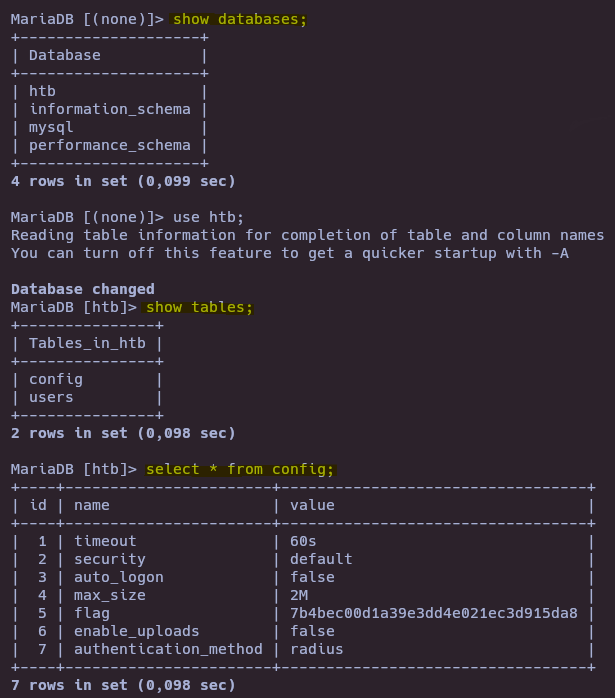This screenshot has width=615, height=698.
Task: Click the 'select * from config;' command
Action: (x=240, y=470)
